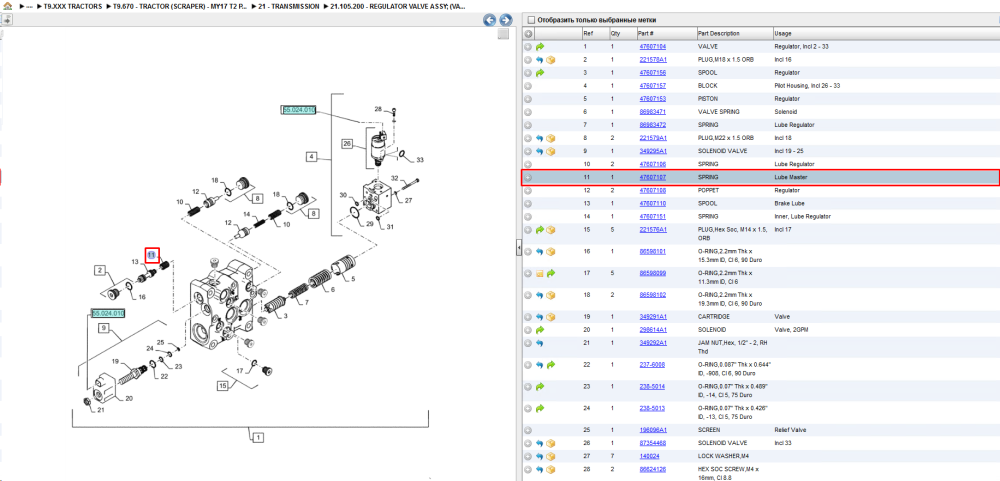Check 'Отобразить только выбранные метки' checkbox

point(531,20)
